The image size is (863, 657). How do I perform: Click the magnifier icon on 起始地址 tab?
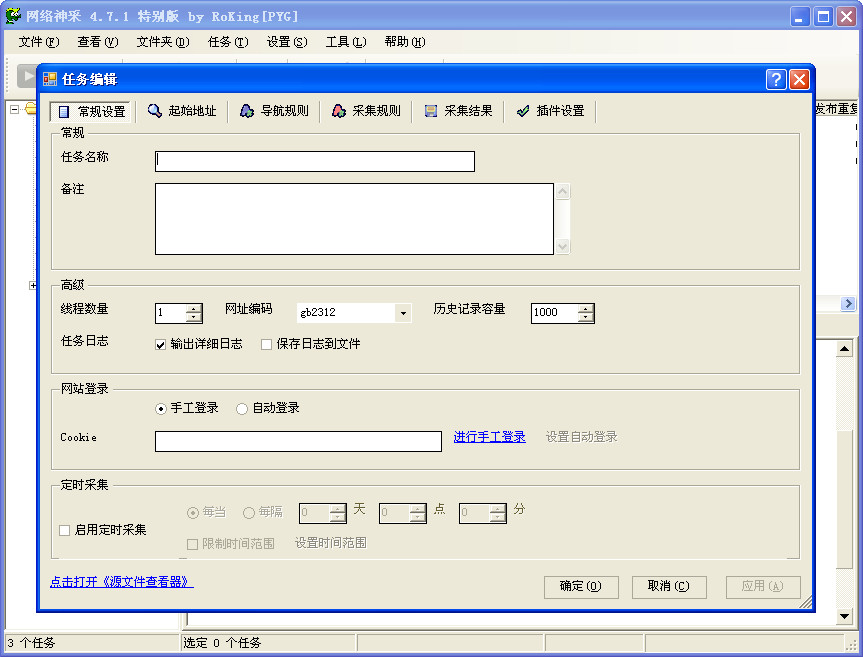(152, 112)
